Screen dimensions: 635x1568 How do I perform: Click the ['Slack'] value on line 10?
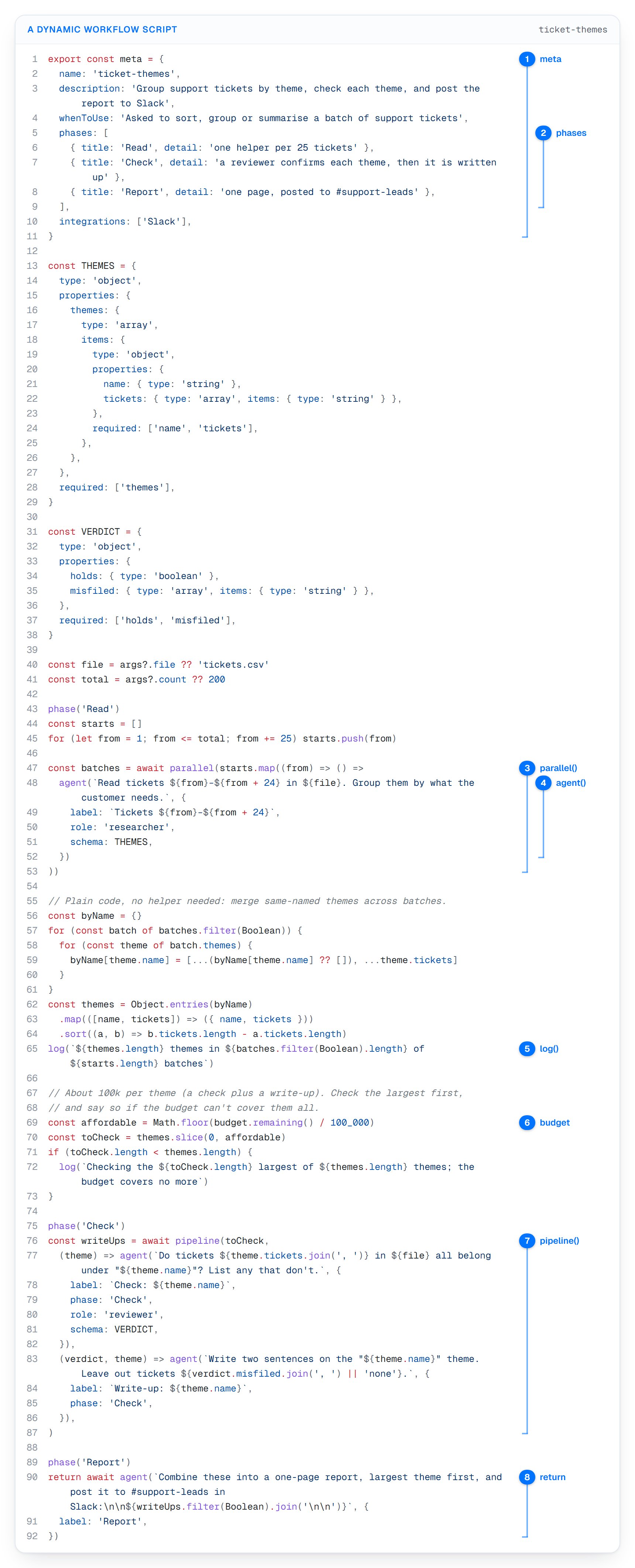tap(161, 222)
